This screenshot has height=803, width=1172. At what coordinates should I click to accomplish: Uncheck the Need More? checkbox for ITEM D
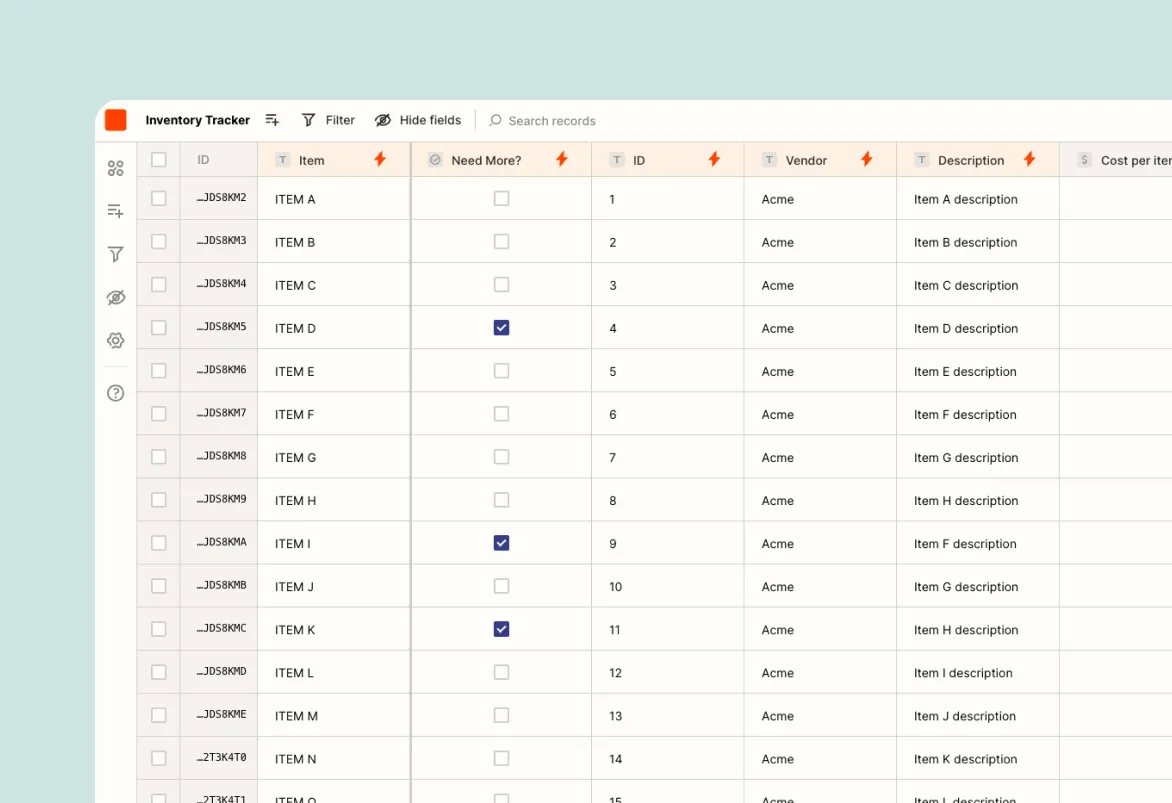501,327
